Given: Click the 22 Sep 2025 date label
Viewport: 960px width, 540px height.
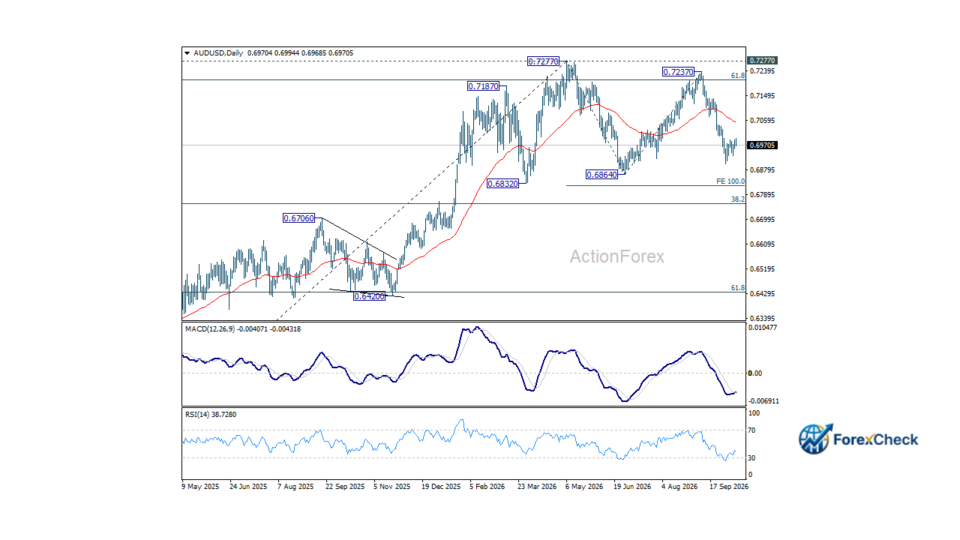Looking at the screenshot, I should pos(345,487).
